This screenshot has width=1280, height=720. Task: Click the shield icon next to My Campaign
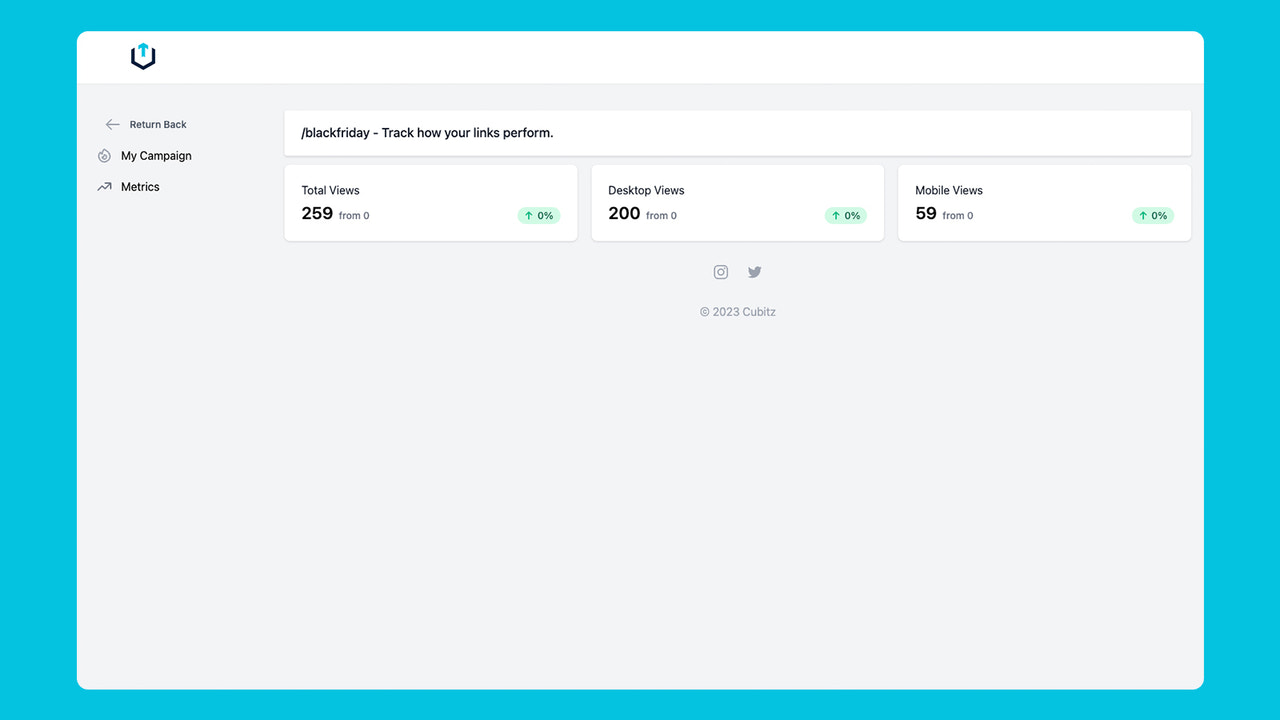pyautogui.click(x=104, y=156)
